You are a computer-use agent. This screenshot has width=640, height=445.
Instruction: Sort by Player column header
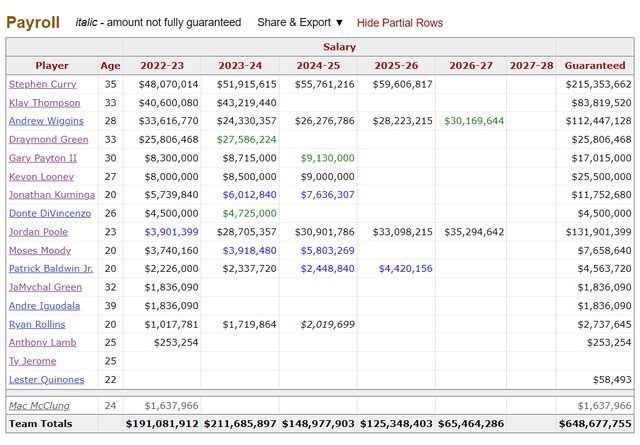(x=52, y=66)
